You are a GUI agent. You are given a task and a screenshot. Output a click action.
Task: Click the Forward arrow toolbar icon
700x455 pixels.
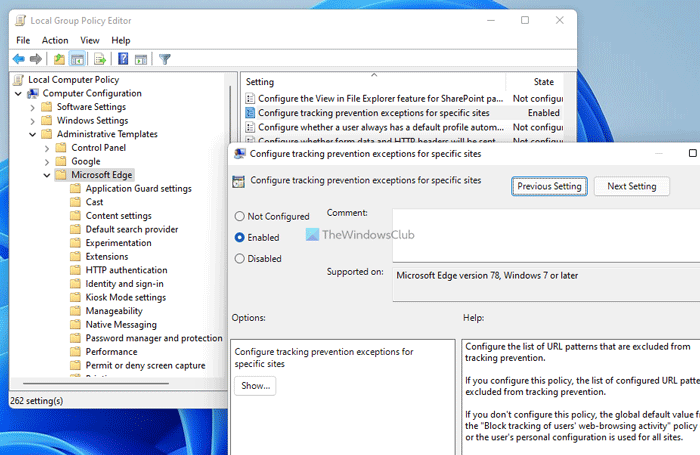[x=36, y=58]
